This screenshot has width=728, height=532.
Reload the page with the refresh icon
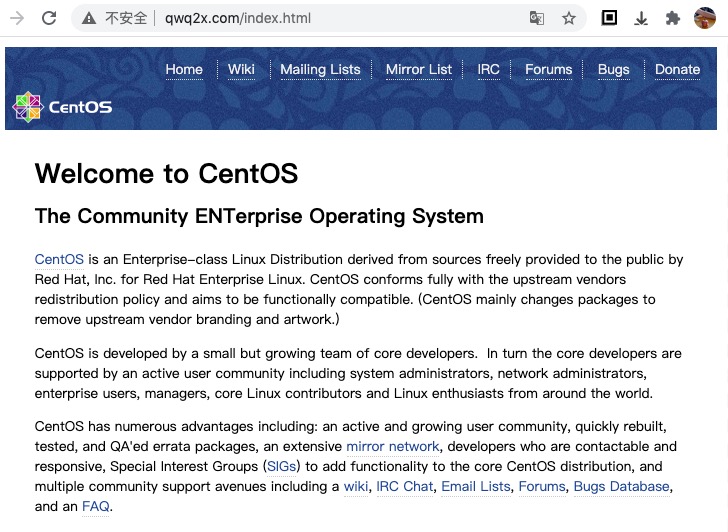(49, 19)
